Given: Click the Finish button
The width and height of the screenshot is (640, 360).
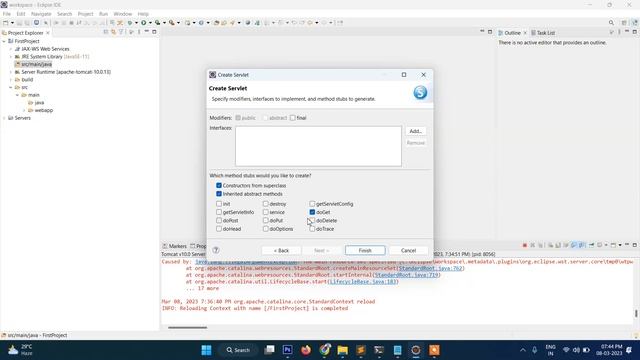Looking at the screenshot, I should [x=365, y=250].
